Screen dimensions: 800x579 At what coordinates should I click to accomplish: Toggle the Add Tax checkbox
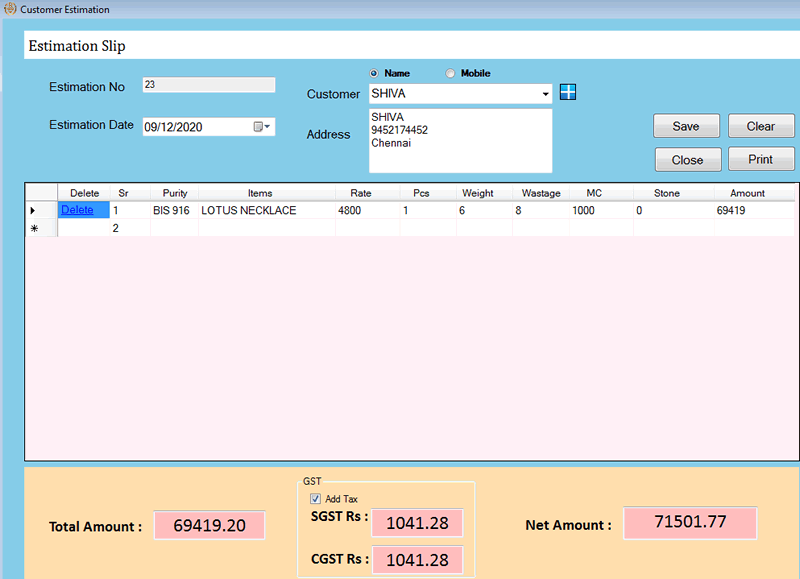click(x=315, y=498)
